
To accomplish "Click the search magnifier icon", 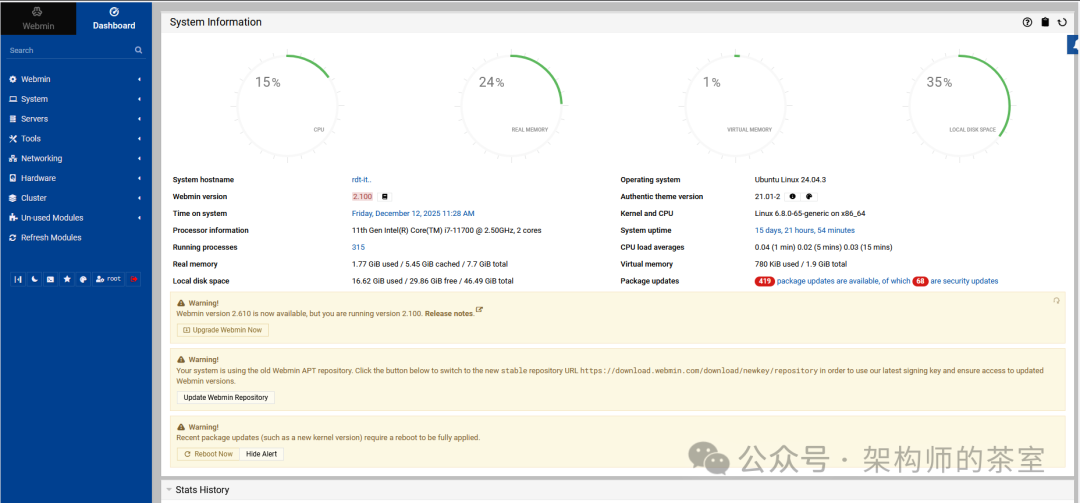I will (x=138, y=50).
